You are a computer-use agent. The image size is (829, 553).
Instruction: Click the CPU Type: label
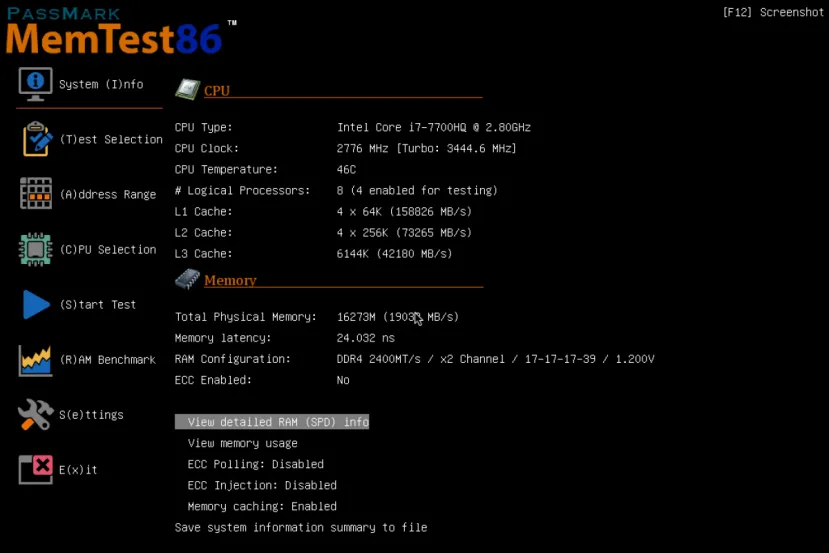[203, 127]
